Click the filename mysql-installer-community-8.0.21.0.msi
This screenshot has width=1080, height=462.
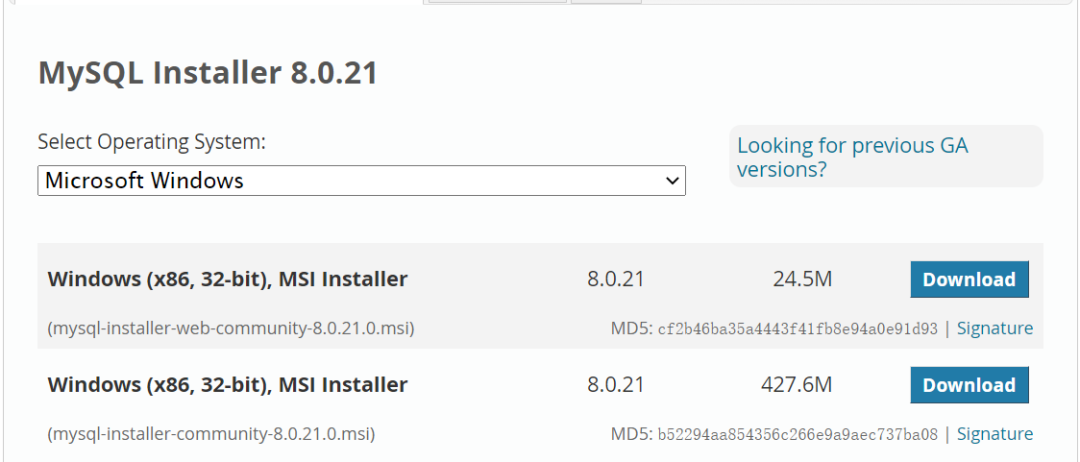tap(211, 434)
